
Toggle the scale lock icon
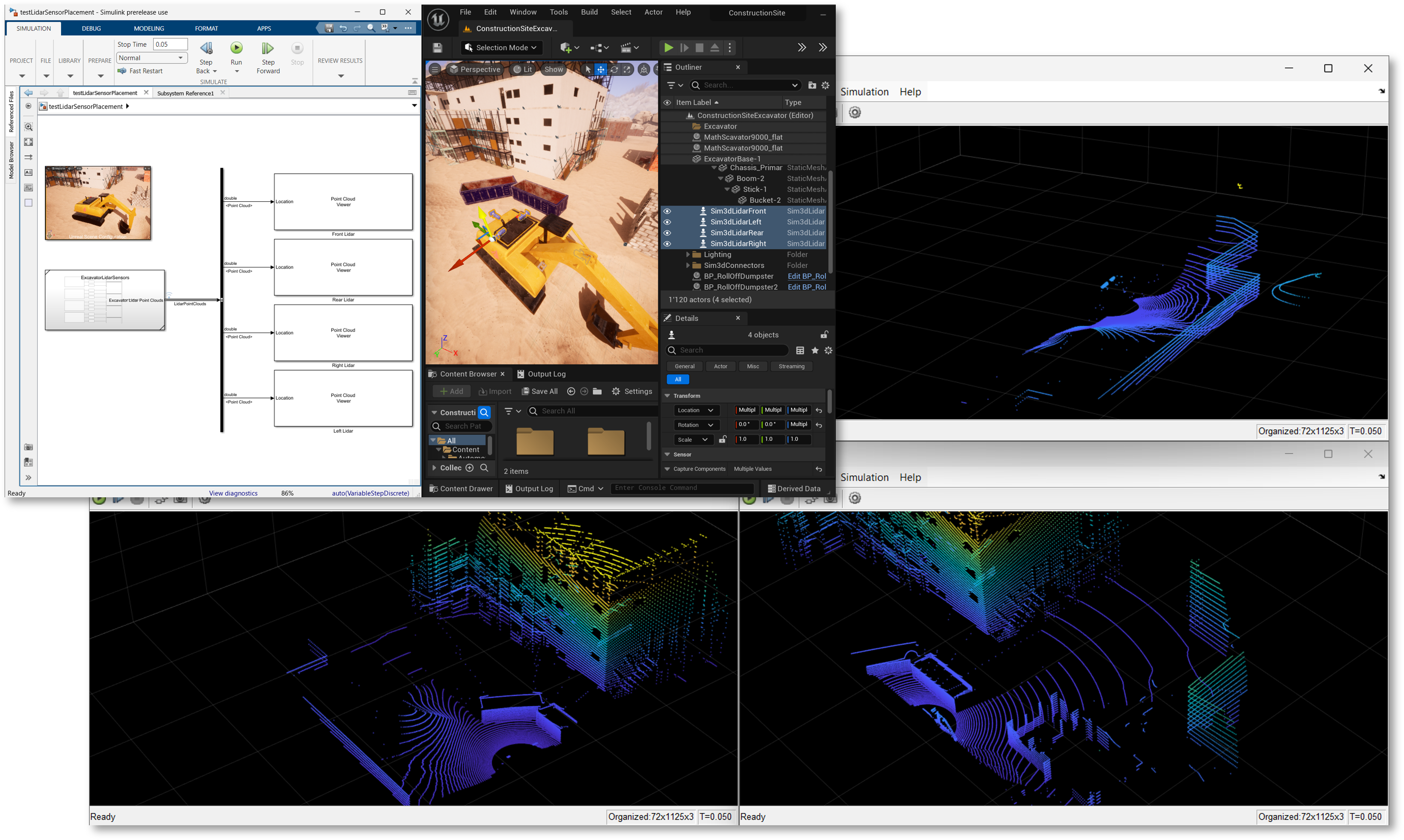click(722, 439)
